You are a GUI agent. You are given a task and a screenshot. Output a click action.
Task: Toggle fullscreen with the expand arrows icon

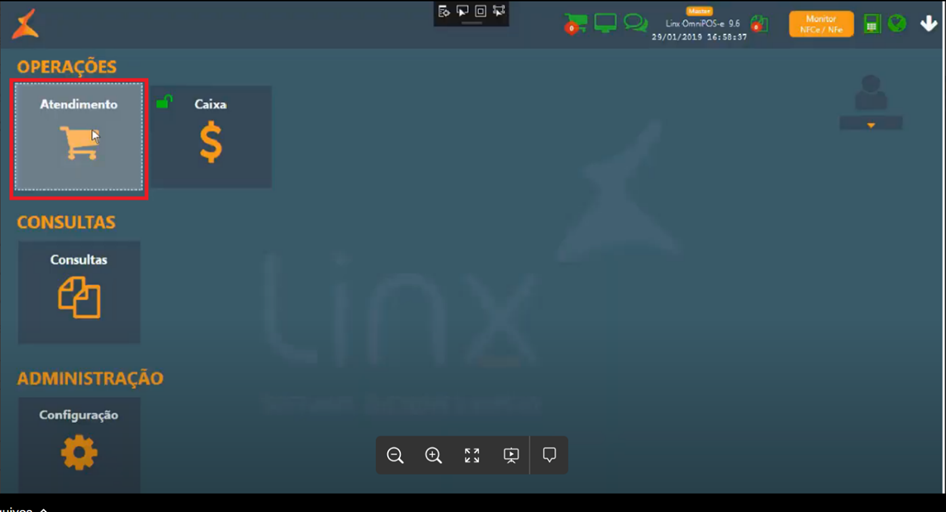pos(472,455)
